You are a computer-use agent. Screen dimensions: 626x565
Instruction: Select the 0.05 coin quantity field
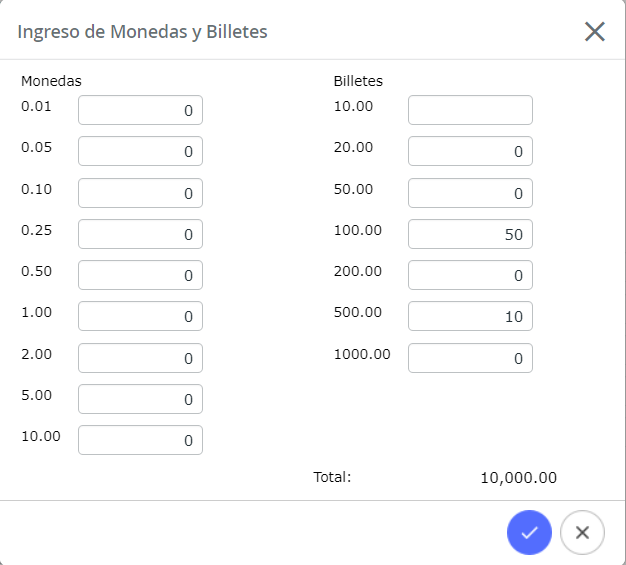tap(141, 151)
